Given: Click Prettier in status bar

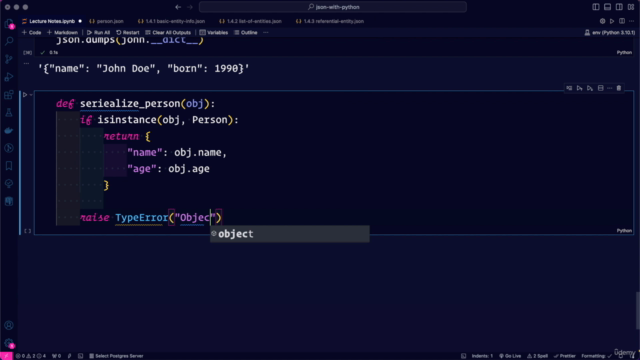Looking at the screenshot, I should coord(564,356).
